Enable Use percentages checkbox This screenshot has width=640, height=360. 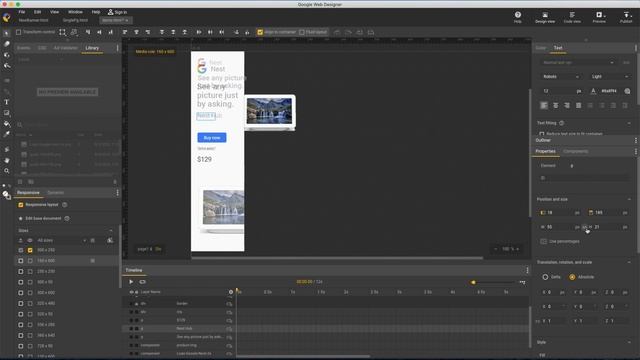click(x=543, y=241)
